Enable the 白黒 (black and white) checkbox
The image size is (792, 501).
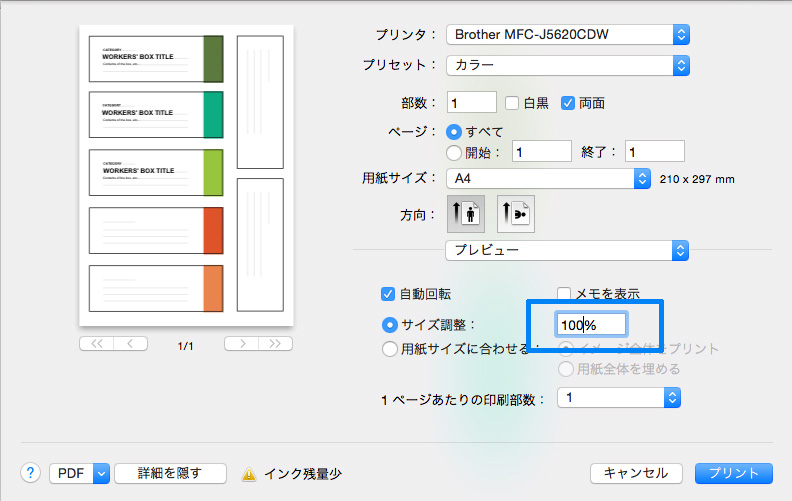[512, 102]
